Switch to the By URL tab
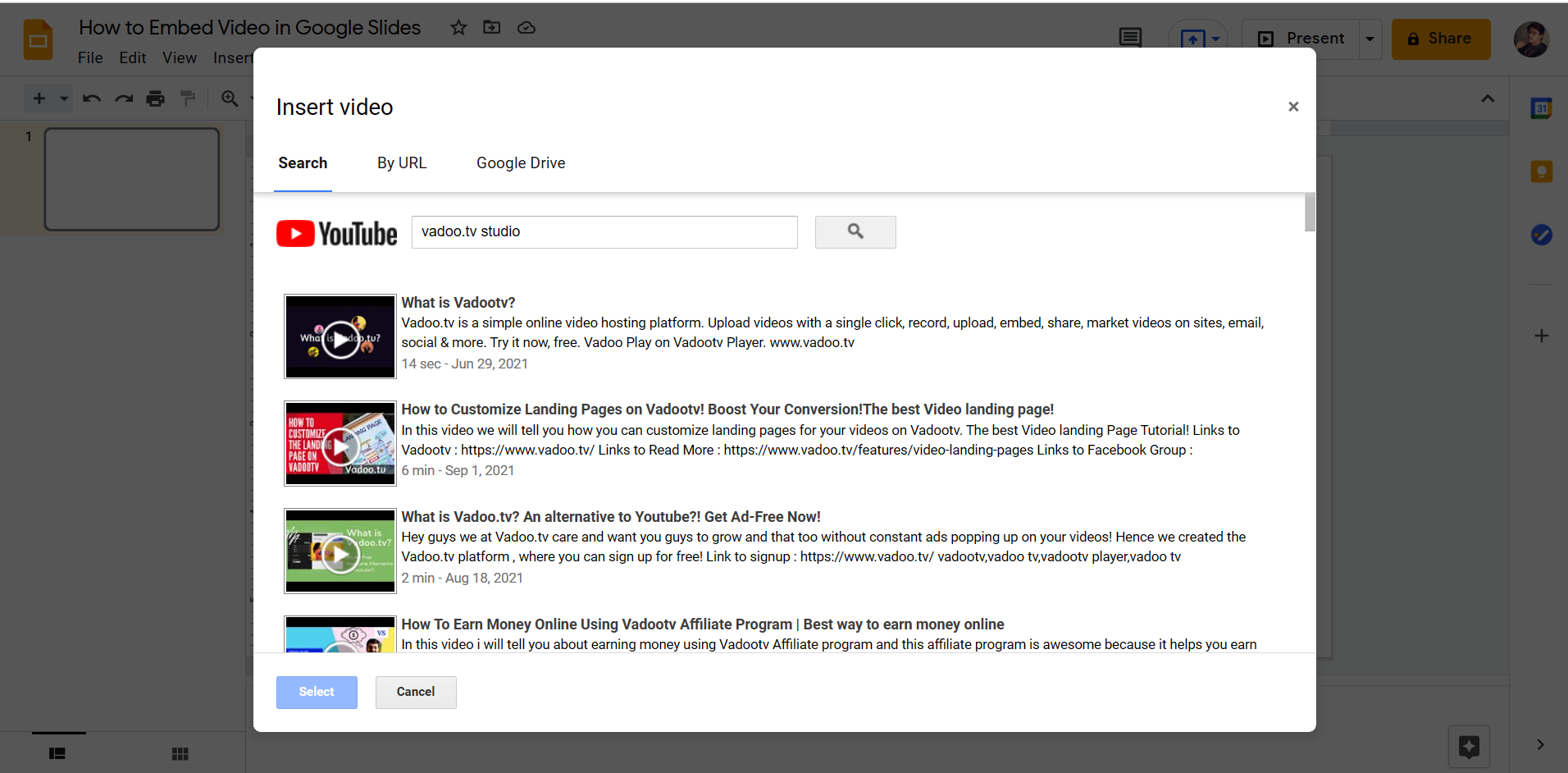 coord(402,163)
